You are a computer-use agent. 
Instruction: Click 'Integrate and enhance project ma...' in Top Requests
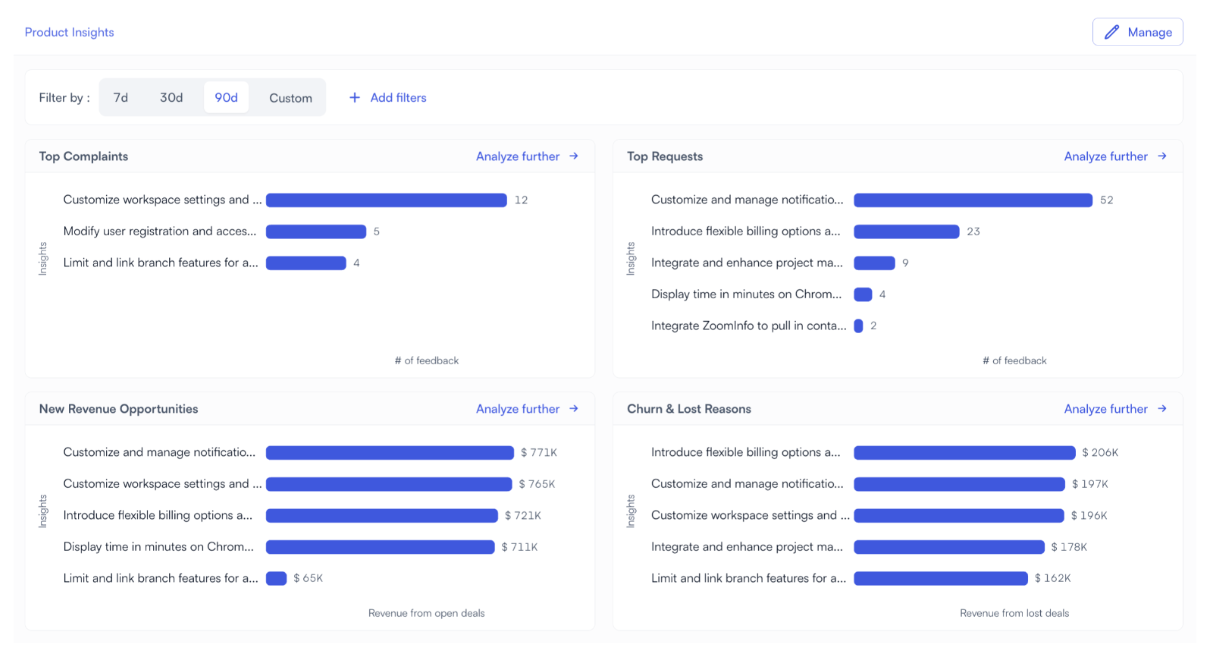pyautogui.click(x=747, y=263)
